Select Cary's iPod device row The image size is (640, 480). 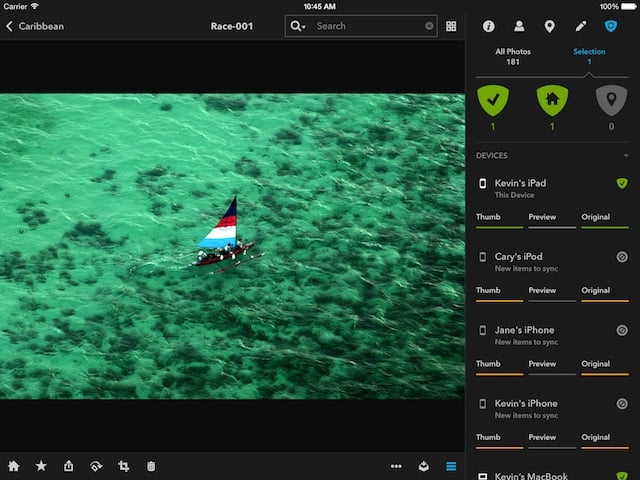pos(552,262)
